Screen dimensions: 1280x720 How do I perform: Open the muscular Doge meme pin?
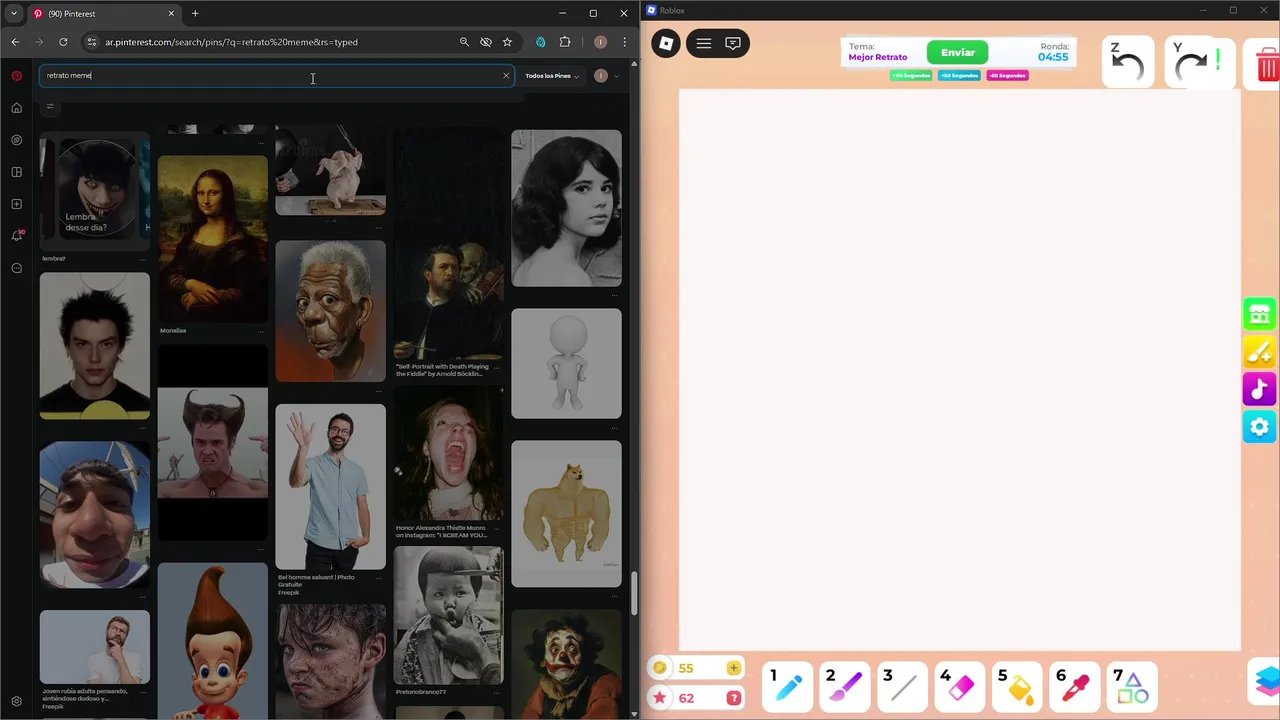[x=566, y=513]
